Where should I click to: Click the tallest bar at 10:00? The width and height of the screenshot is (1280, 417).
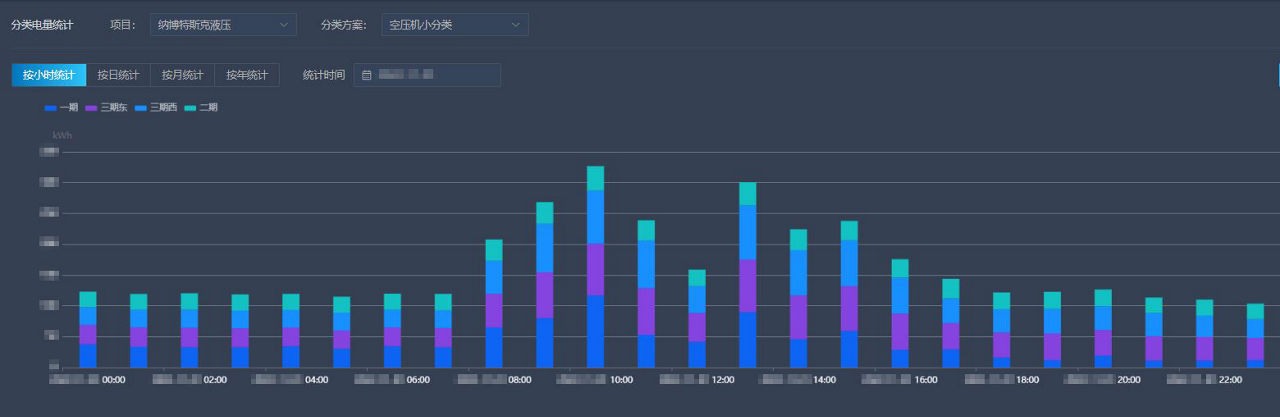(595, 267)
